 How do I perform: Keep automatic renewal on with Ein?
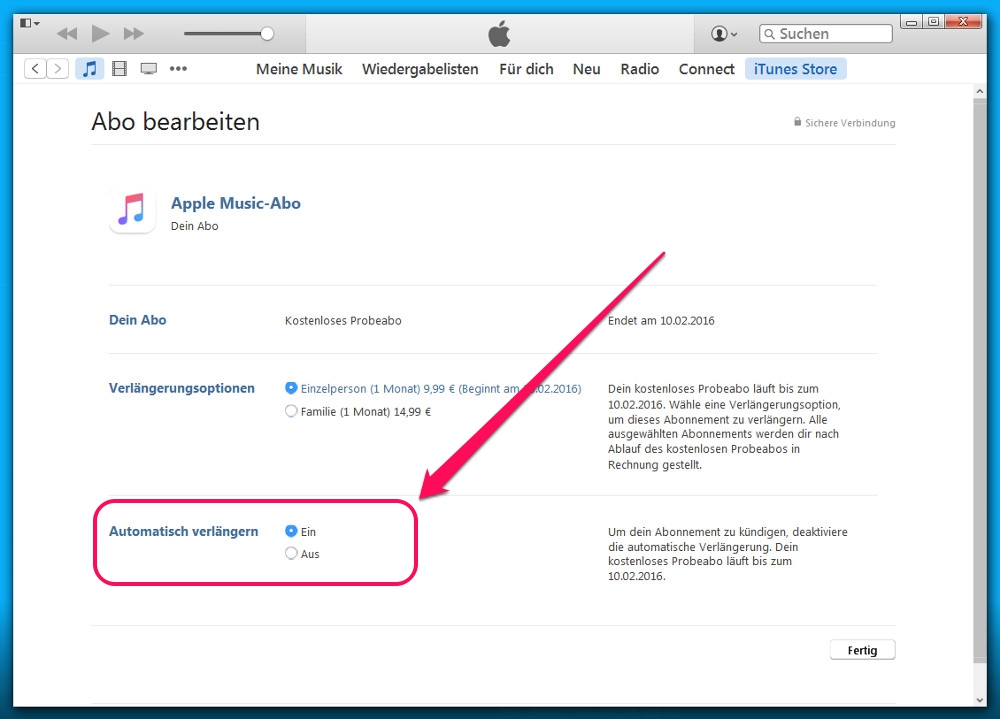point(291,531)
